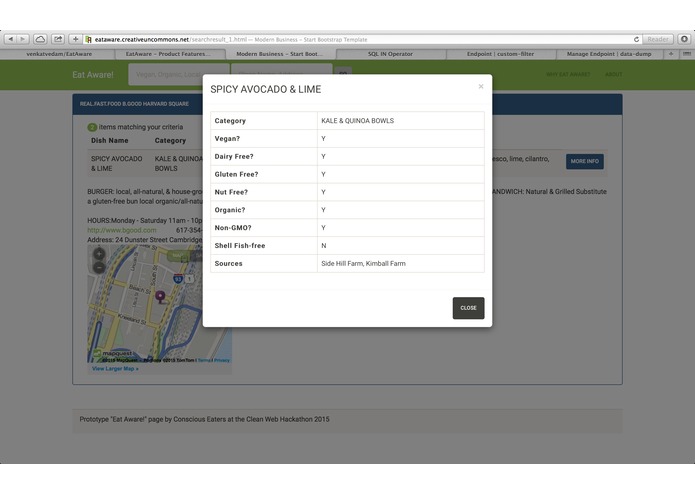Viewport: 695px width, 494px height.
Task: Switch to EatAware – Product Features tab
Action: click(x=168, y=54)
